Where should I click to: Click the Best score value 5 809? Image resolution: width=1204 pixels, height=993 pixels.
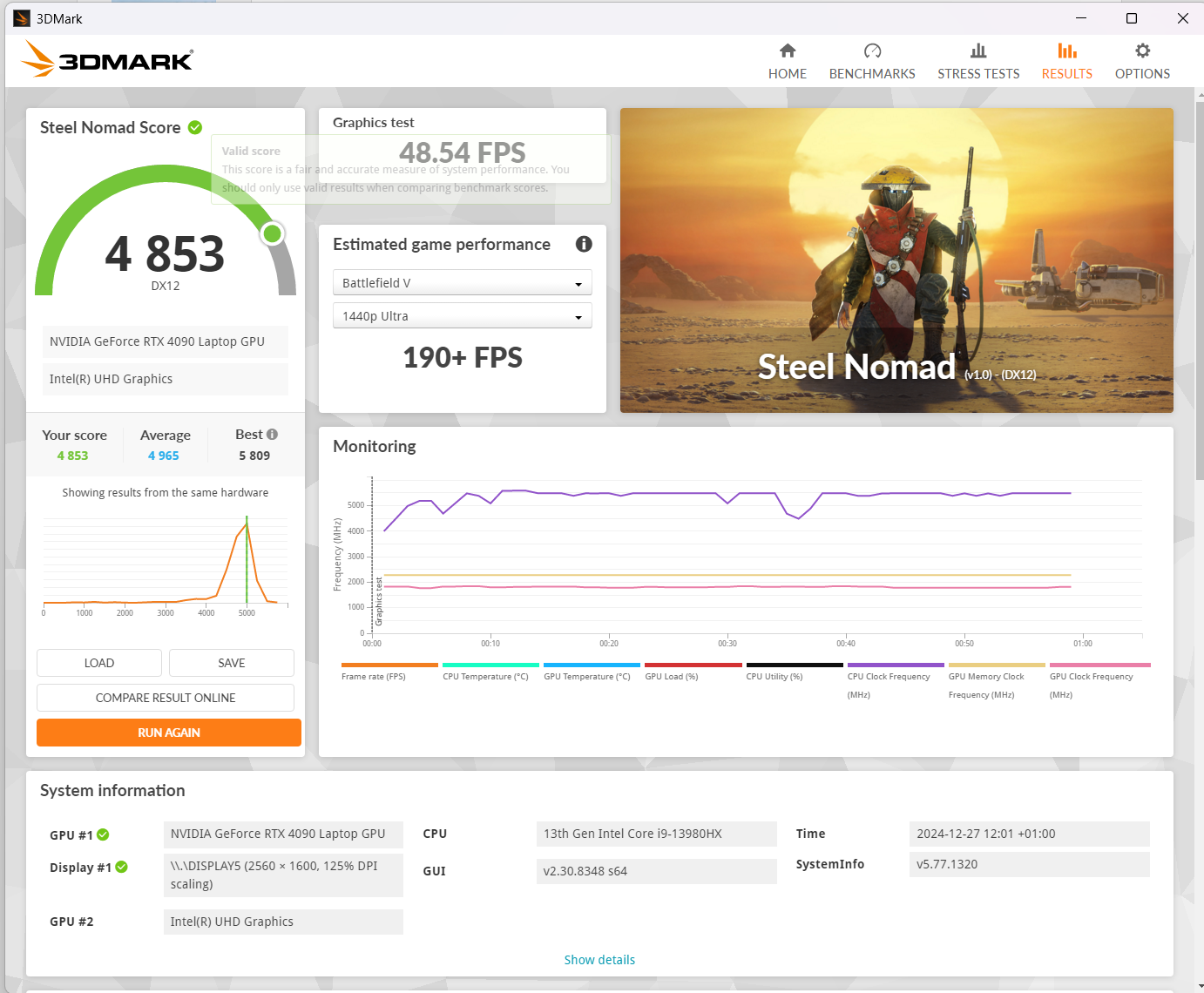pyautogui.click(x=254, y=456)
